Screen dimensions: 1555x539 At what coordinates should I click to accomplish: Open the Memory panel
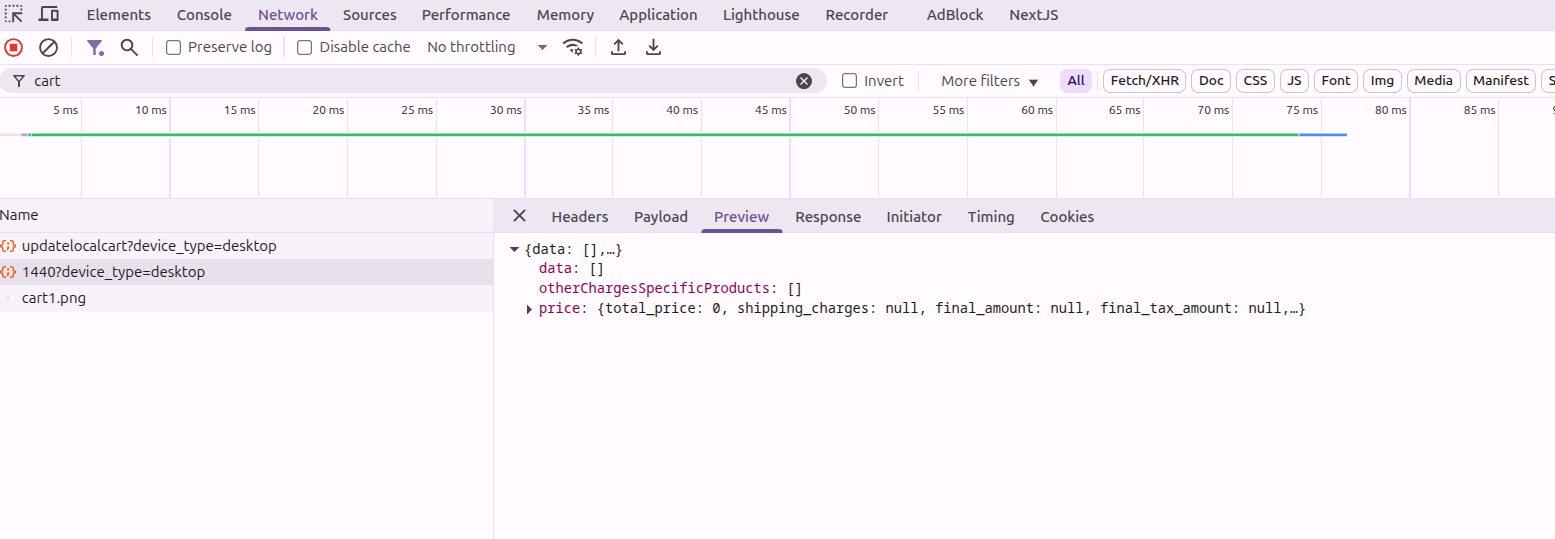[x=565, y=15]
